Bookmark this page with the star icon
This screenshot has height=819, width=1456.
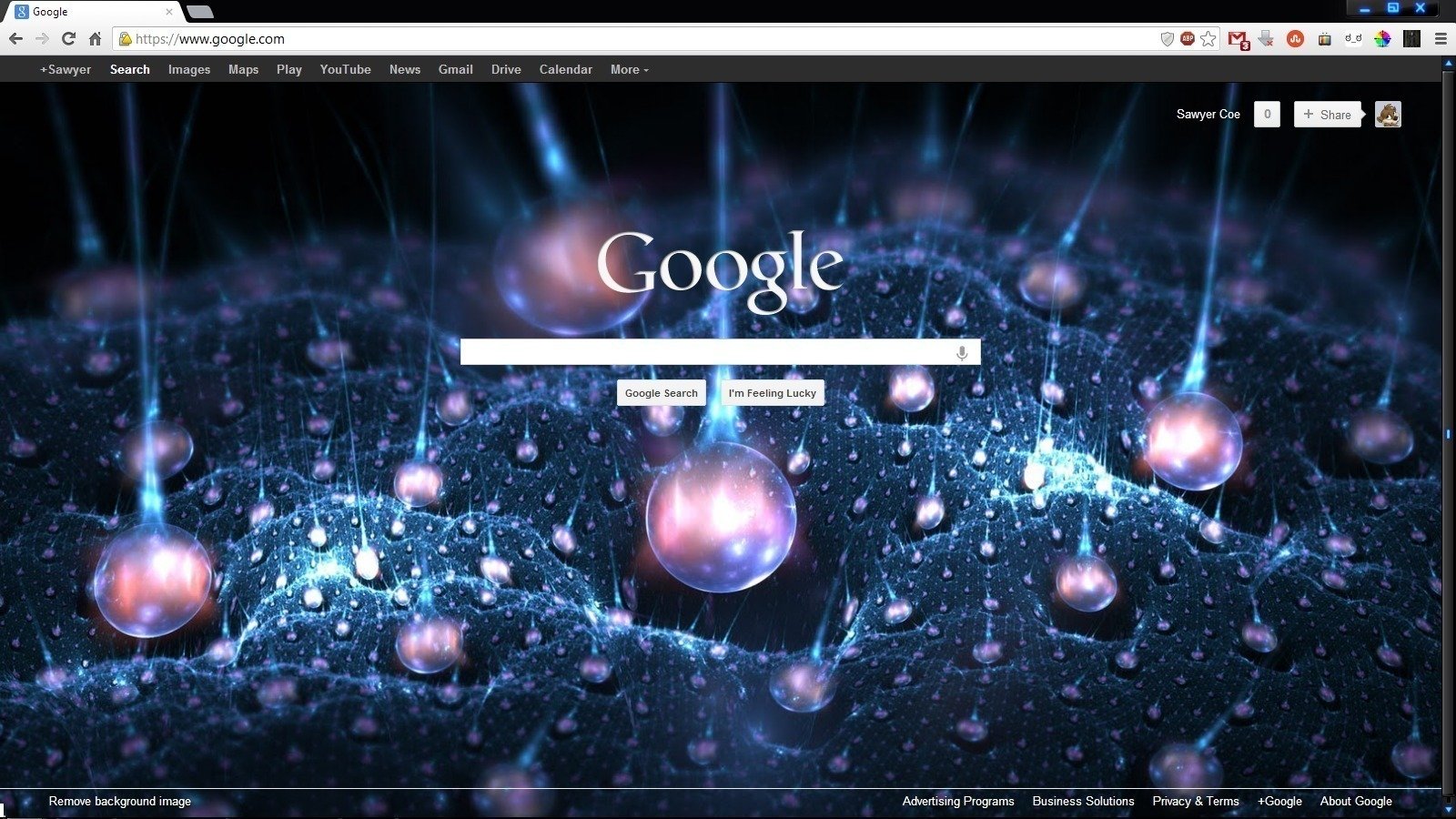(x=1208, y=39)
